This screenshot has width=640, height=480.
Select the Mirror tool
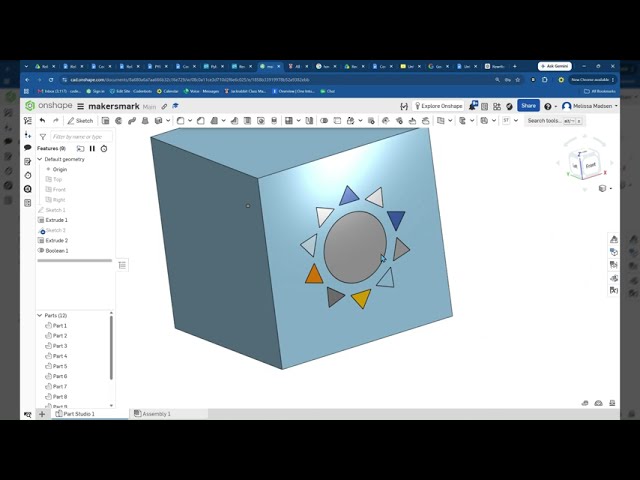pos(309,120)
